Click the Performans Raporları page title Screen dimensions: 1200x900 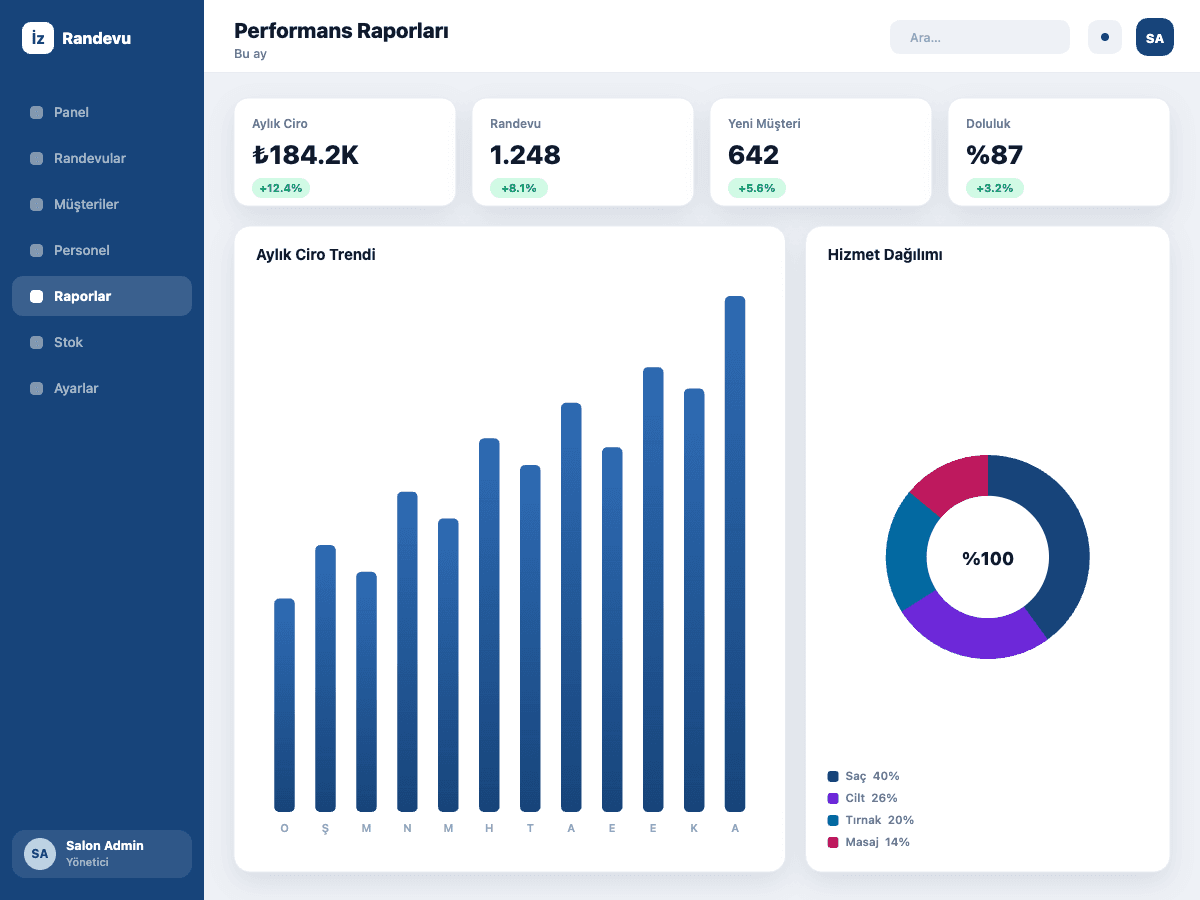pos(341,31)
